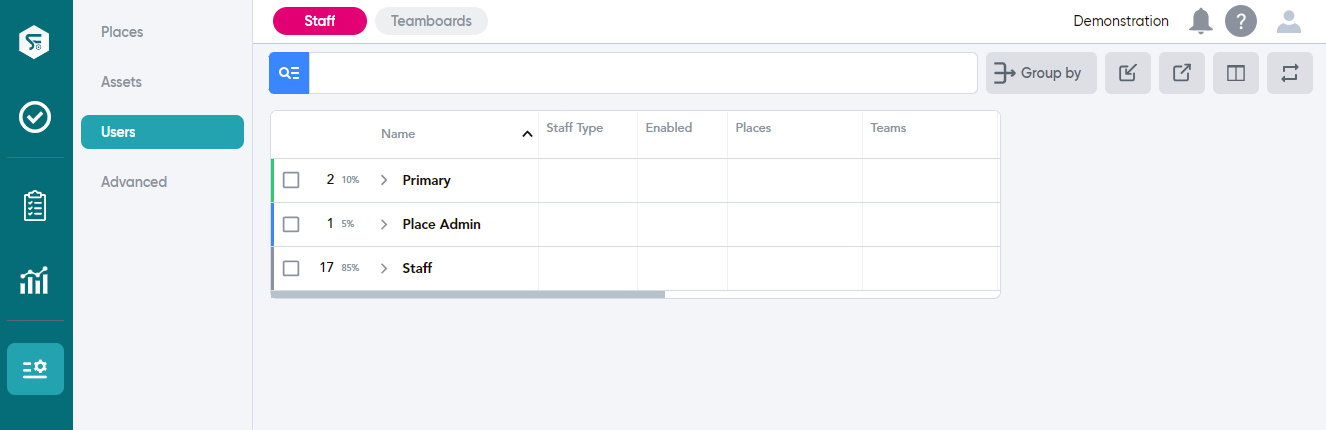Expand the Staff group row

(x=384, y=268)
